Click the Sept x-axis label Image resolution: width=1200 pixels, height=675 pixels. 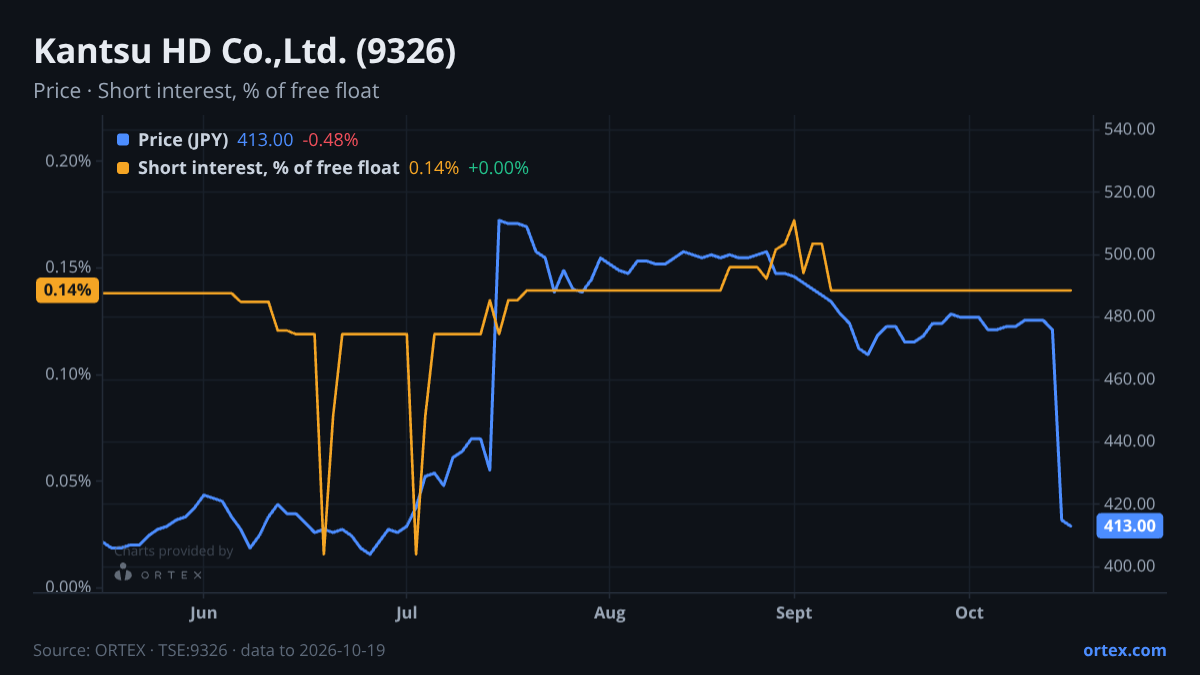click(x=794, y=612)
